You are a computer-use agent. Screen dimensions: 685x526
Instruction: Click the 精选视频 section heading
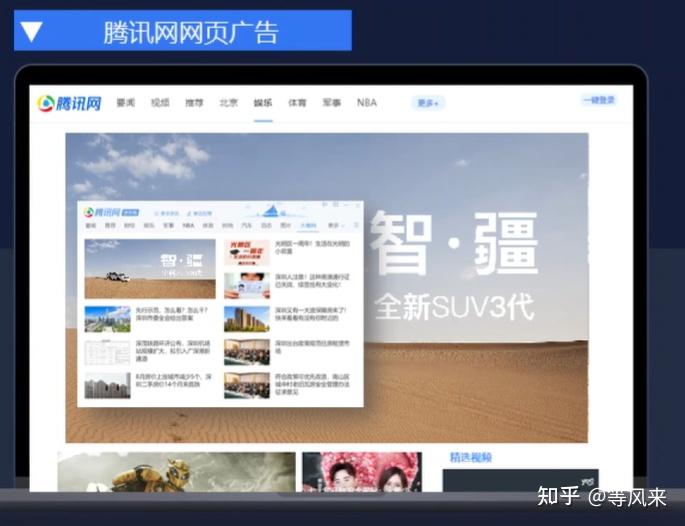click(x=471, y=457)
